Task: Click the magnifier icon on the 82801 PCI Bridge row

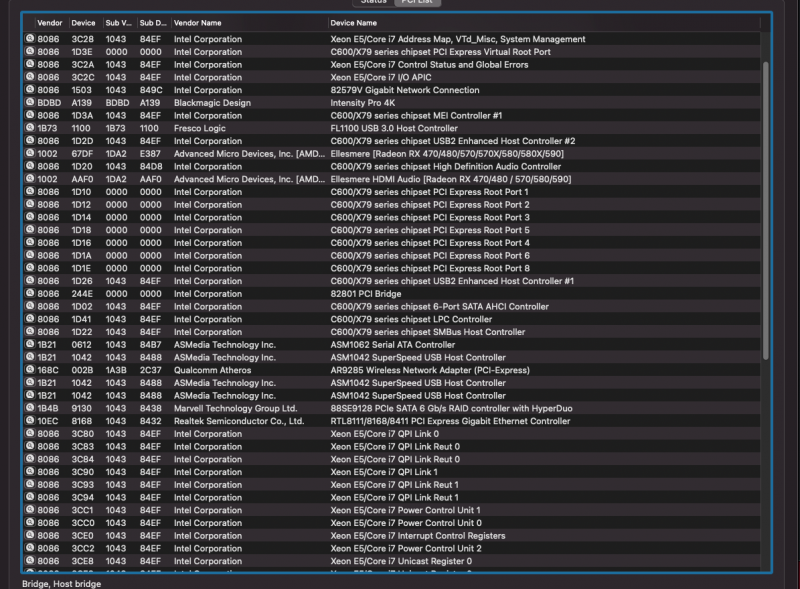Action: click(30, 293)
